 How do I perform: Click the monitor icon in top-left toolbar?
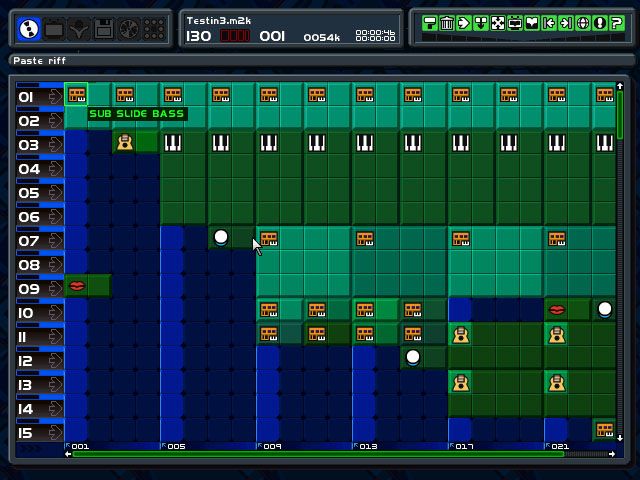tap(54, 29)
